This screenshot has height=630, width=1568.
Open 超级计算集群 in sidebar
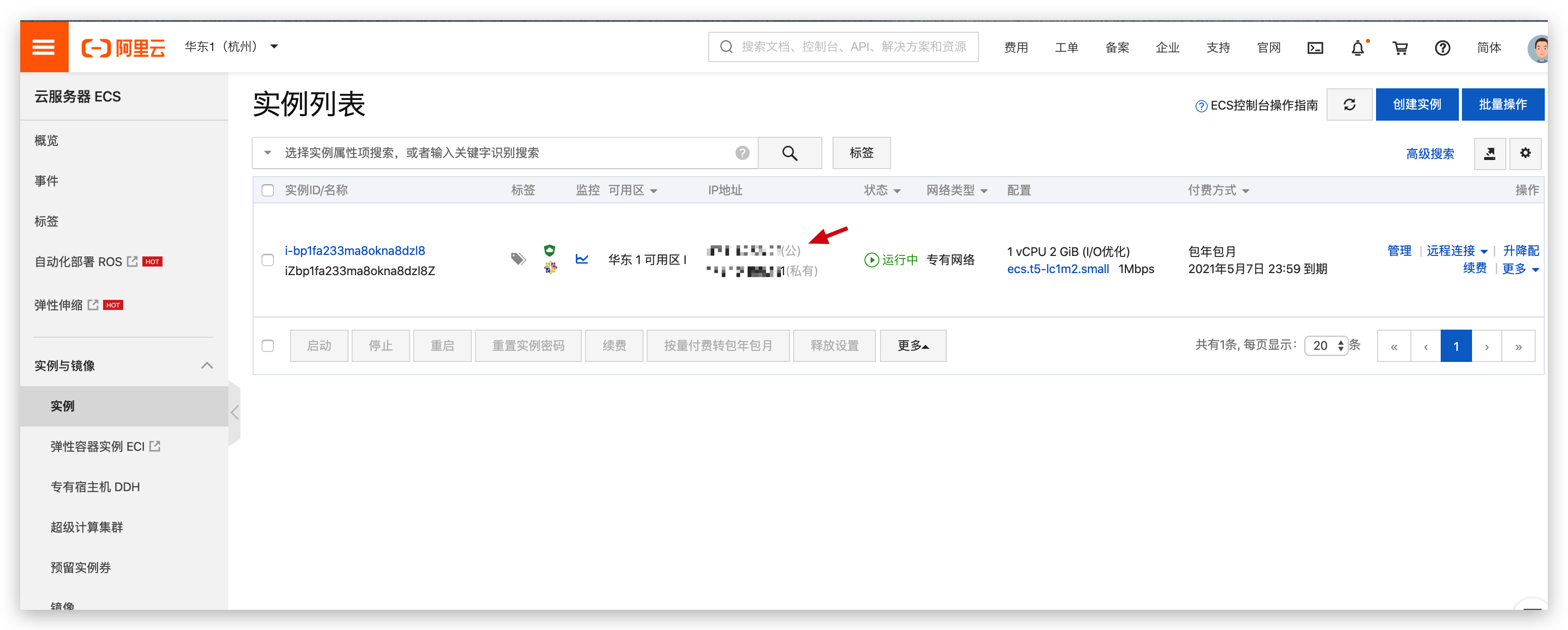tap(86, 527)
